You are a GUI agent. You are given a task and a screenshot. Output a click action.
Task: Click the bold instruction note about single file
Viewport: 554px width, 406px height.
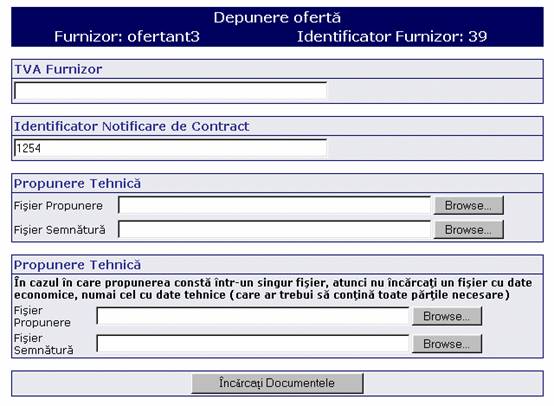pyautogui.click(x=273, y=289)
